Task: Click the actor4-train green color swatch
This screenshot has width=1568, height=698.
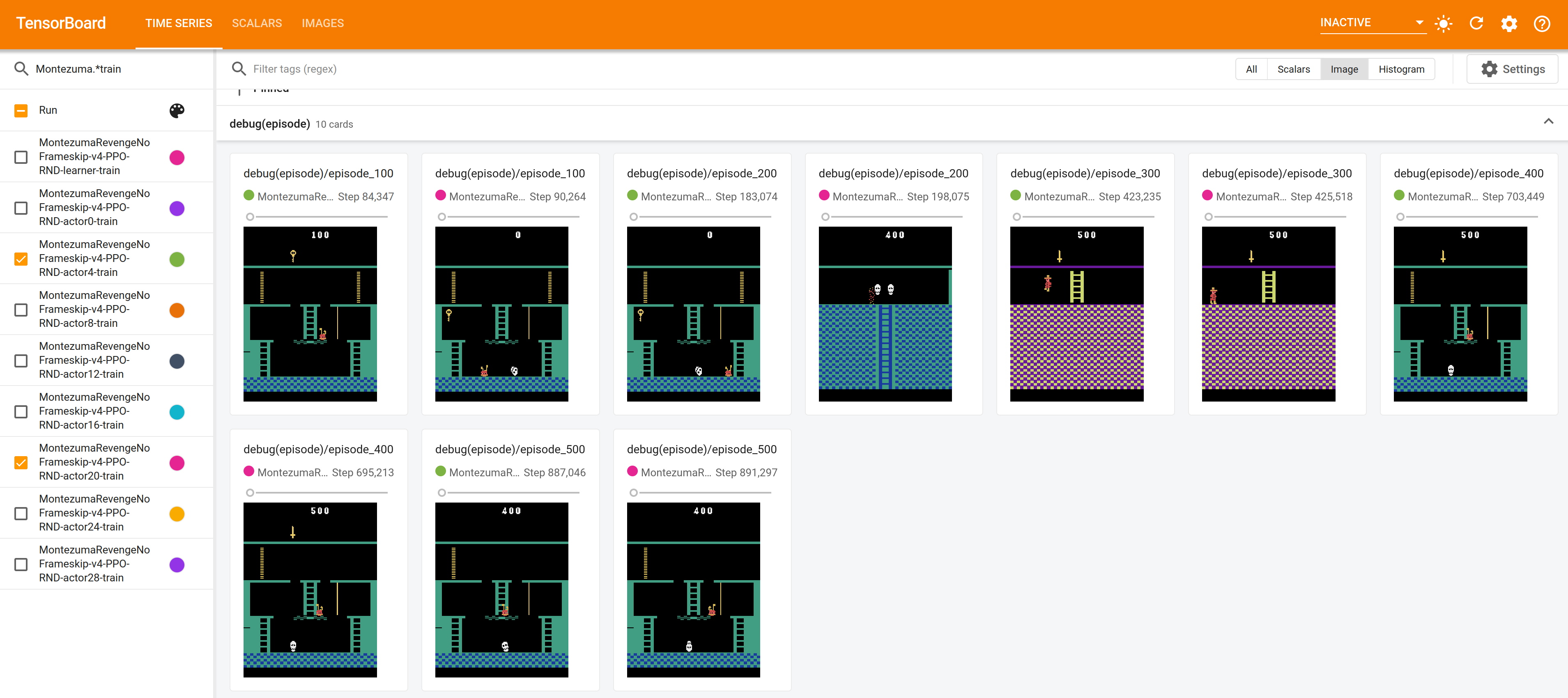Action: tap(177, 259)
